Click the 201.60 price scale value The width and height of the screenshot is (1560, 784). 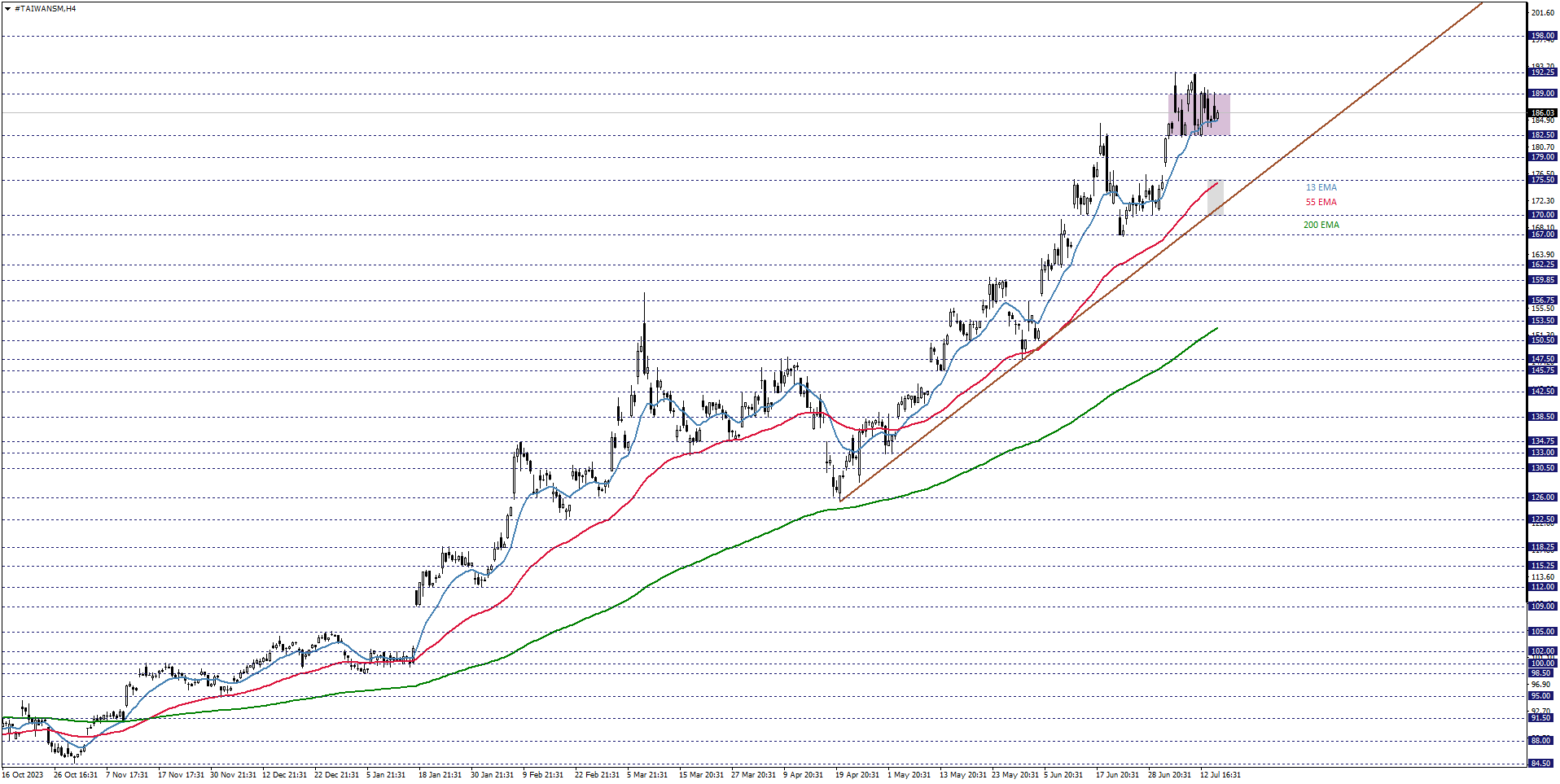[x=1543, y=13]
